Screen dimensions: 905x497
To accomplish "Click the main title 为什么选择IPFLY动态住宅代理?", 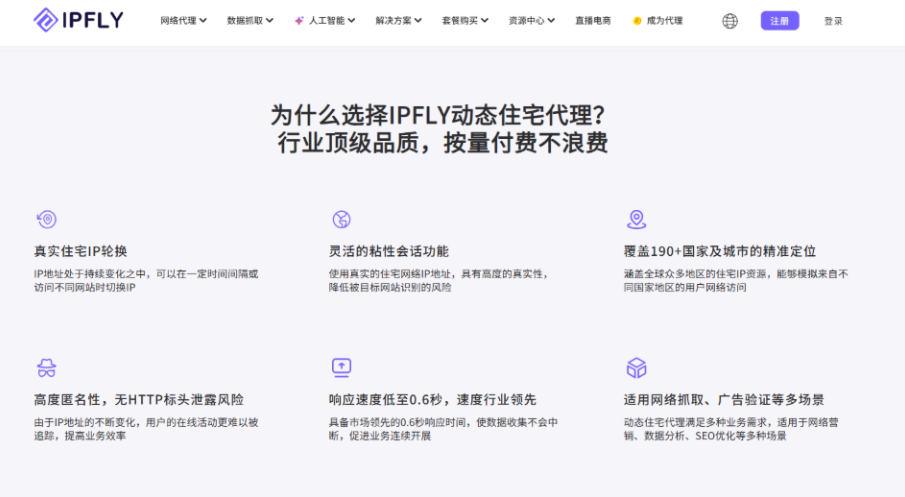I will pyautogui.click(x=437, y=115).
